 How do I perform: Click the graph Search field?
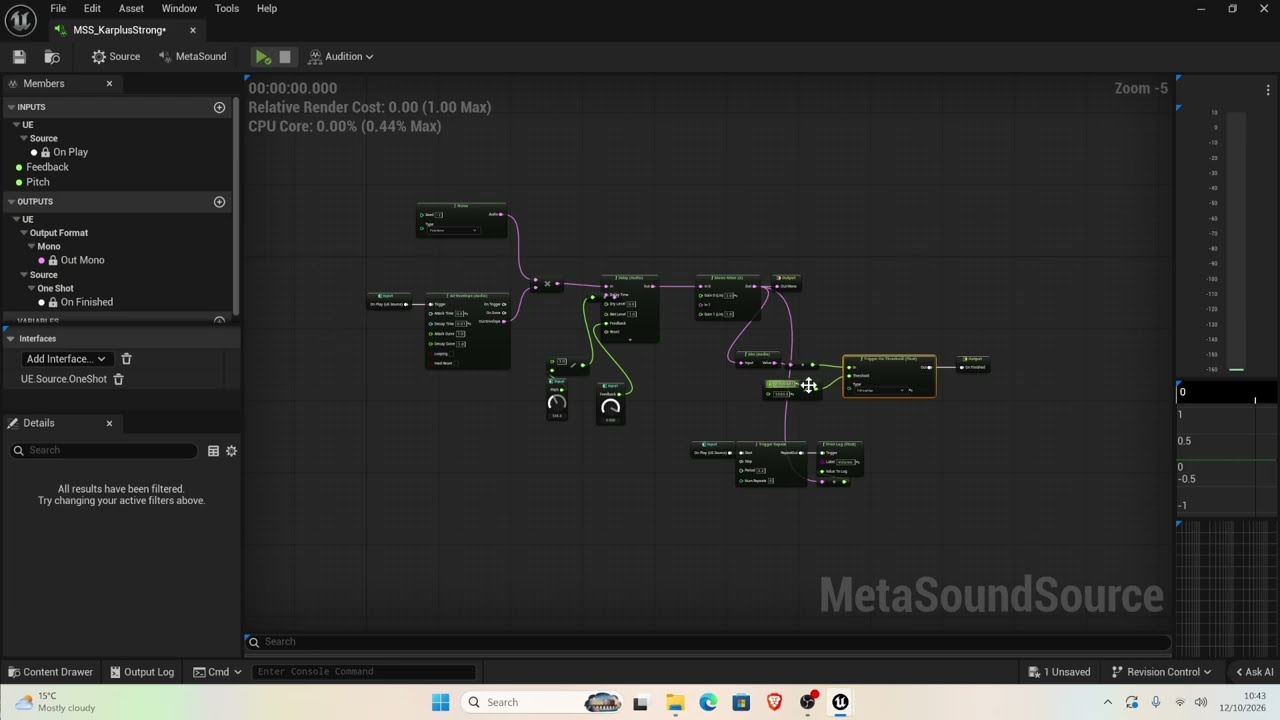[x=708, y=642]
